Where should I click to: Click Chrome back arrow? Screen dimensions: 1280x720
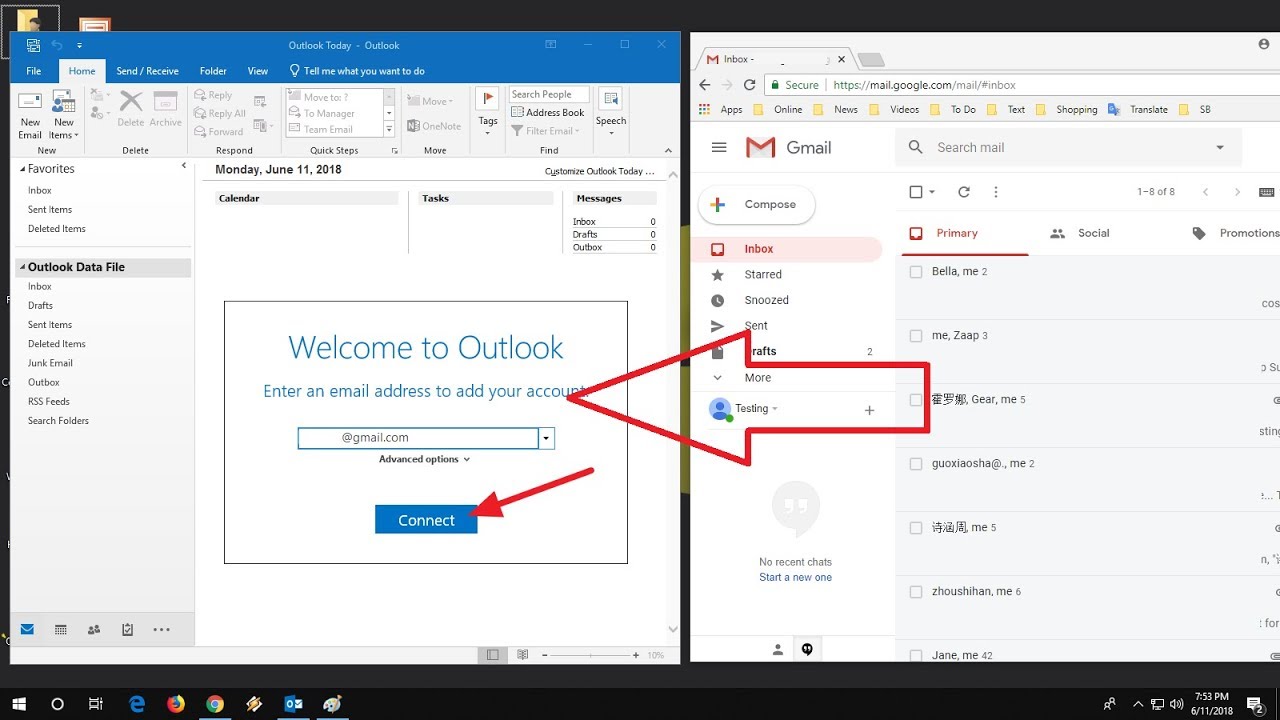click(x=704, y=85)
